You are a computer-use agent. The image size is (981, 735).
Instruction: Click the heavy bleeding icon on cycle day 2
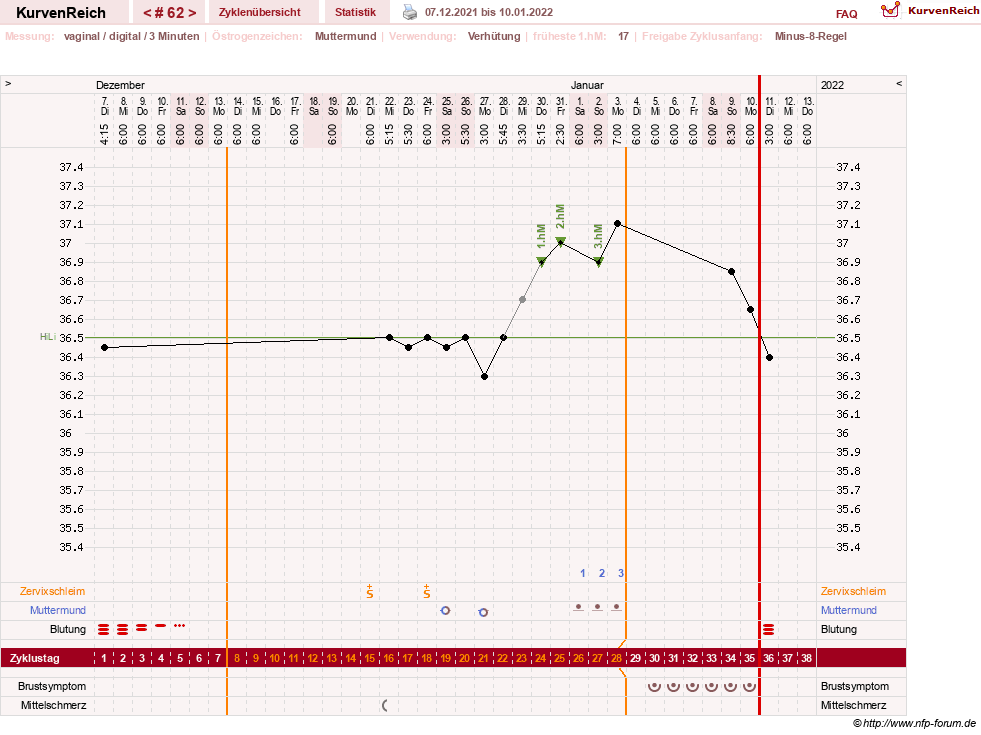point(123,629)
